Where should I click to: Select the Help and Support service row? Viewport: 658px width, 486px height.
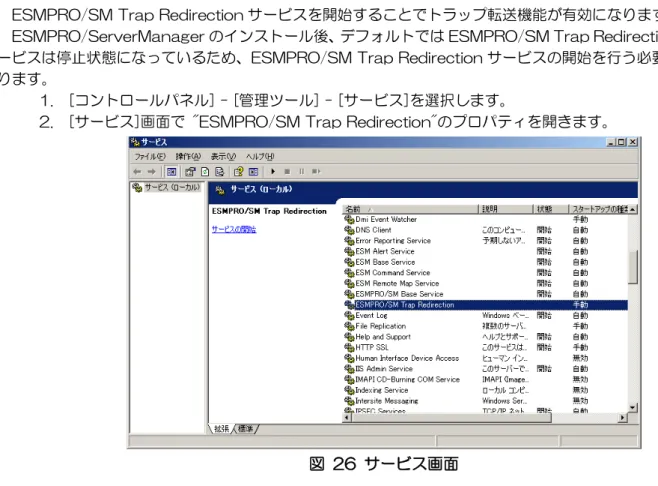486,337
